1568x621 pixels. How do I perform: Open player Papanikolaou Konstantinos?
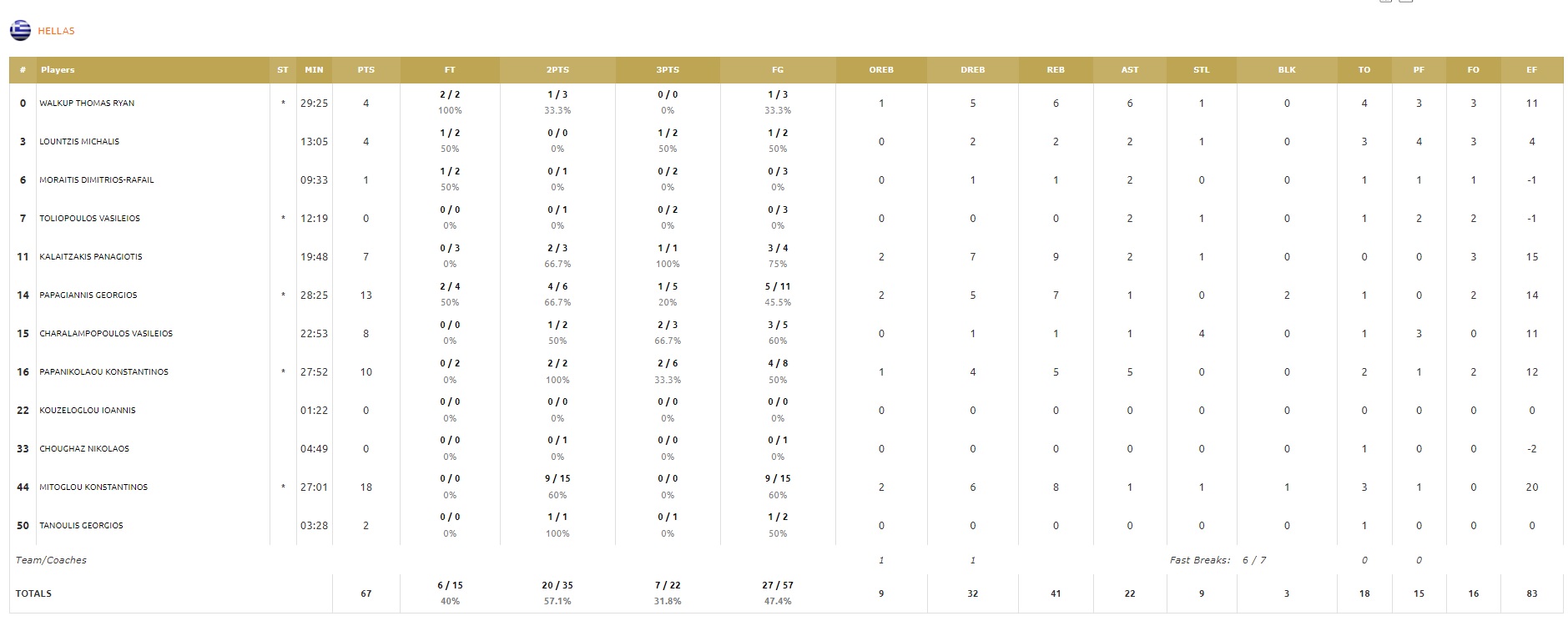coord(103,372)
